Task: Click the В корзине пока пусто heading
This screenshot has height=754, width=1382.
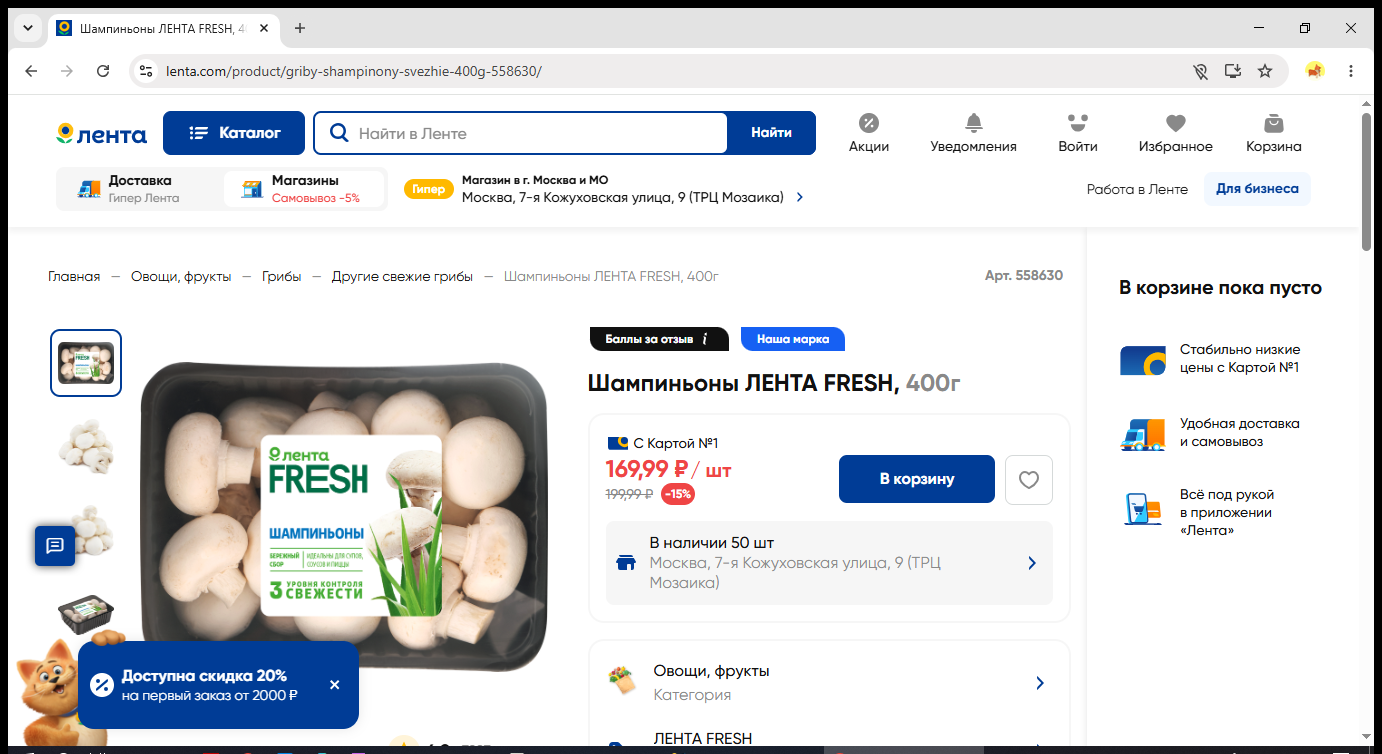Action: (x=1220, y=288)
